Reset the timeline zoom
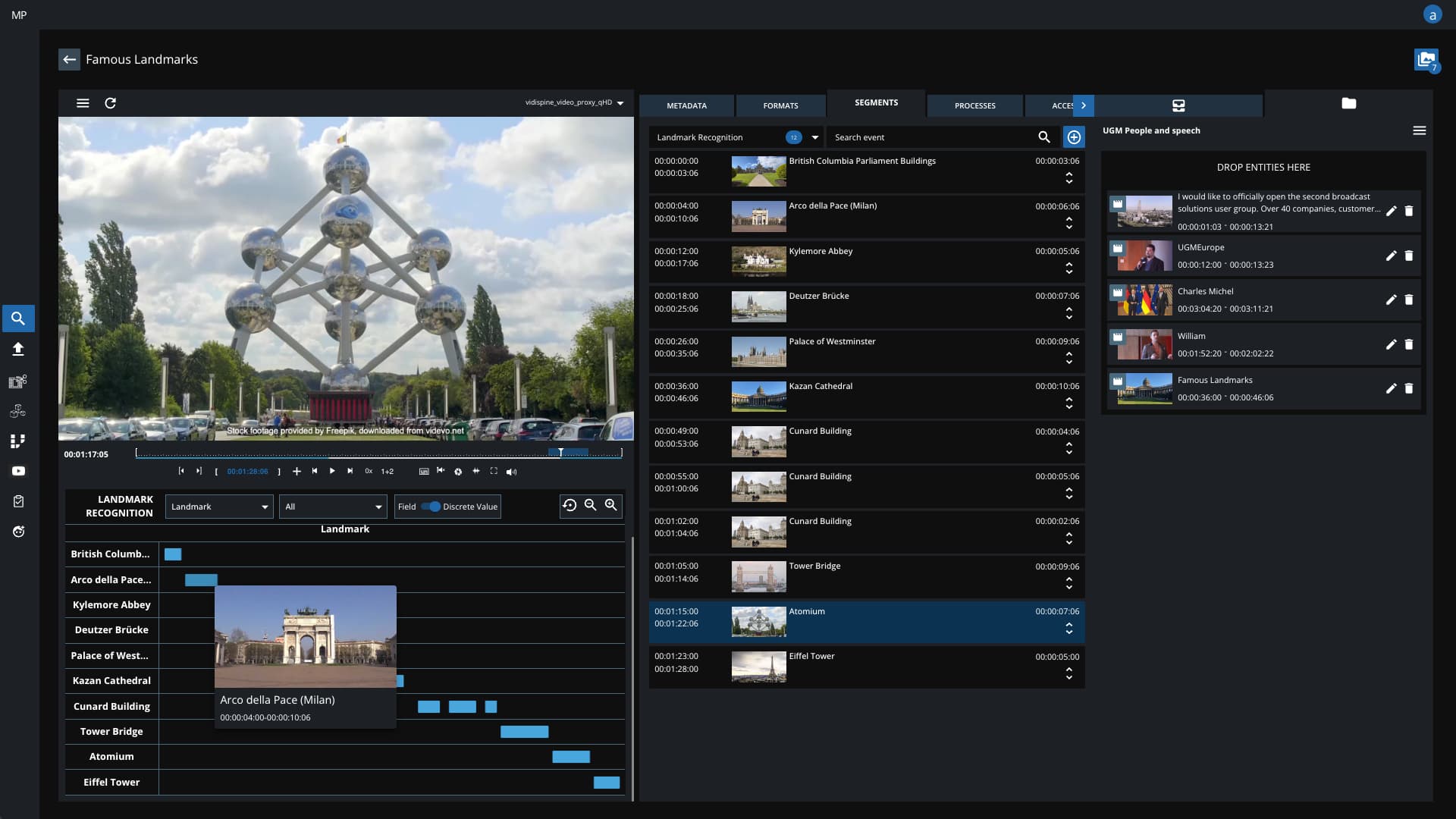 click(x=570, y=506)
